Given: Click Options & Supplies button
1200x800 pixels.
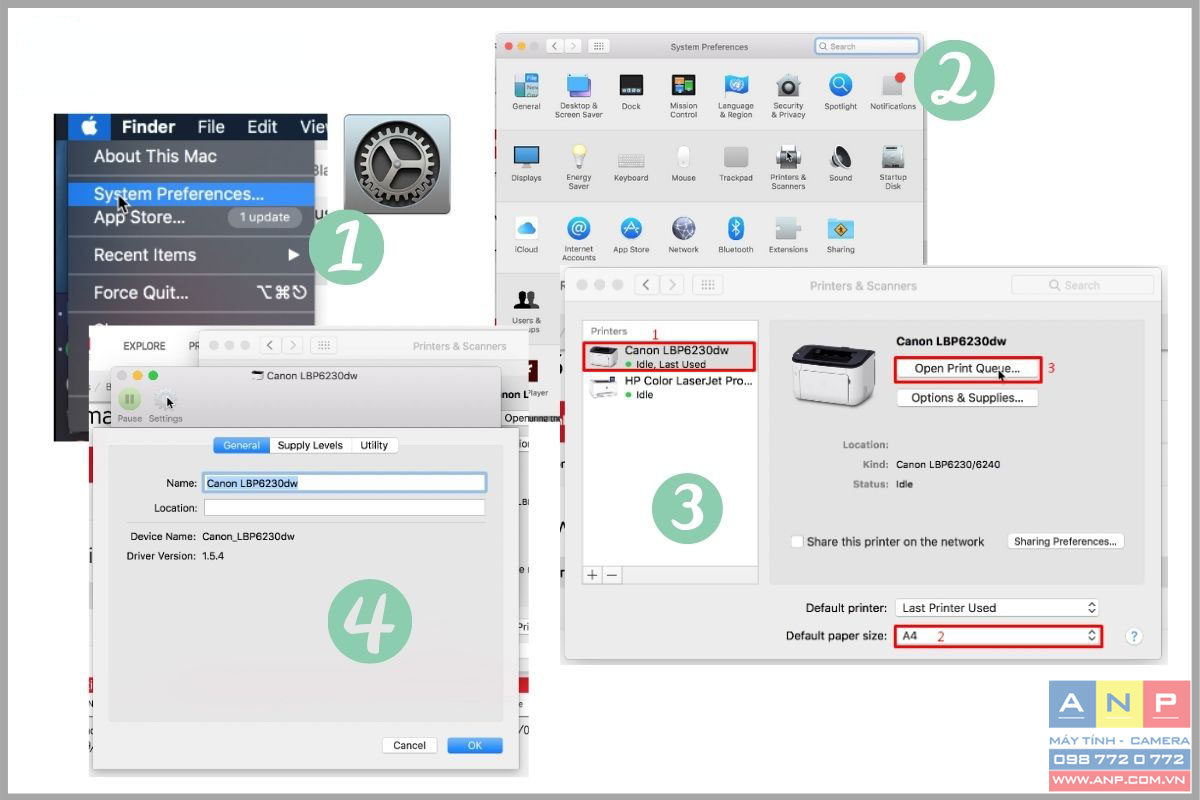Looking at the screenshot, I should (967, 398).
